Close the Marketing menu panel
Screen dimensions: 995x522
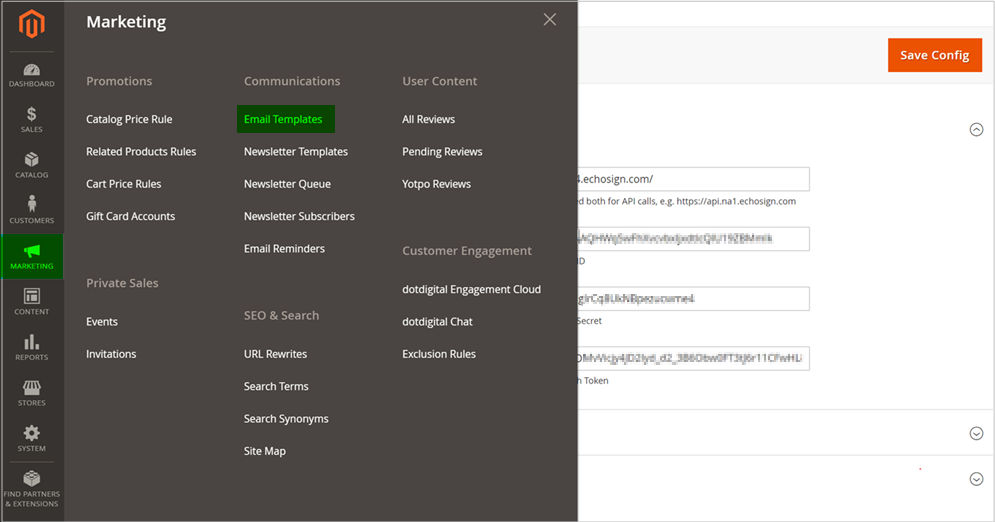(x=549, y=20)
